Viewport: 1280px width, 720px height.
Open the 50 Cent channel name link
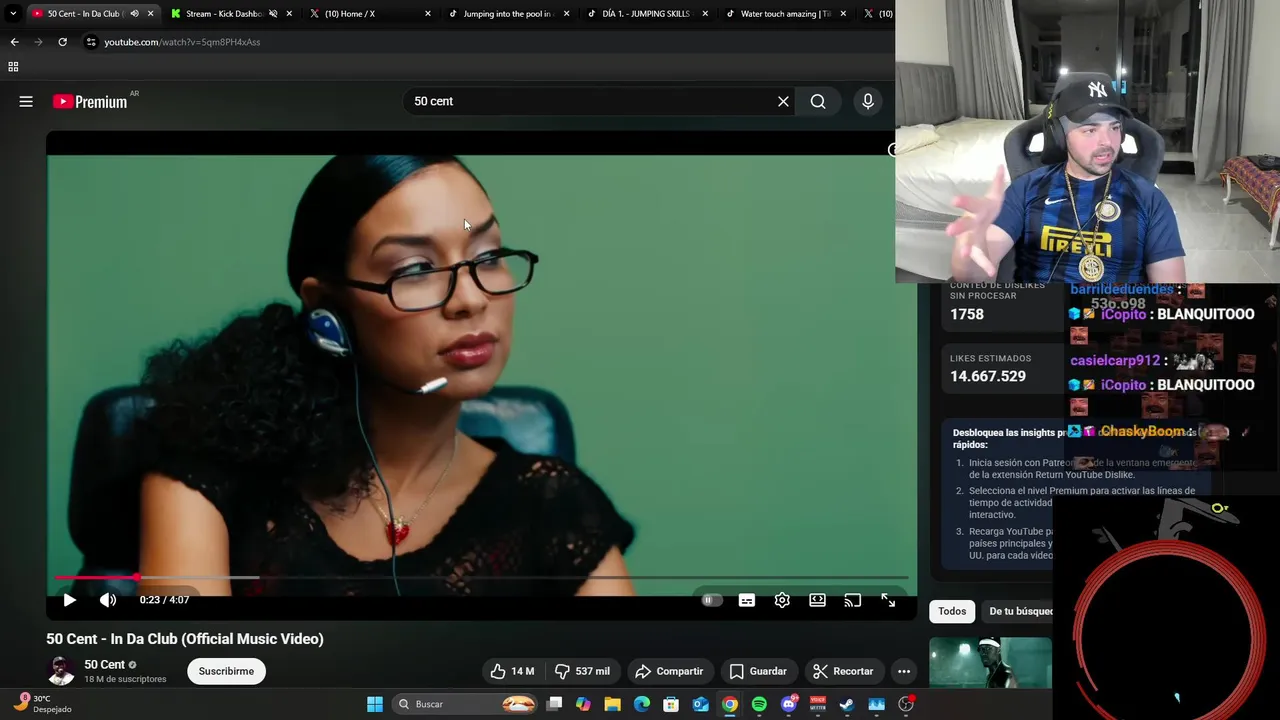[104, 664]
